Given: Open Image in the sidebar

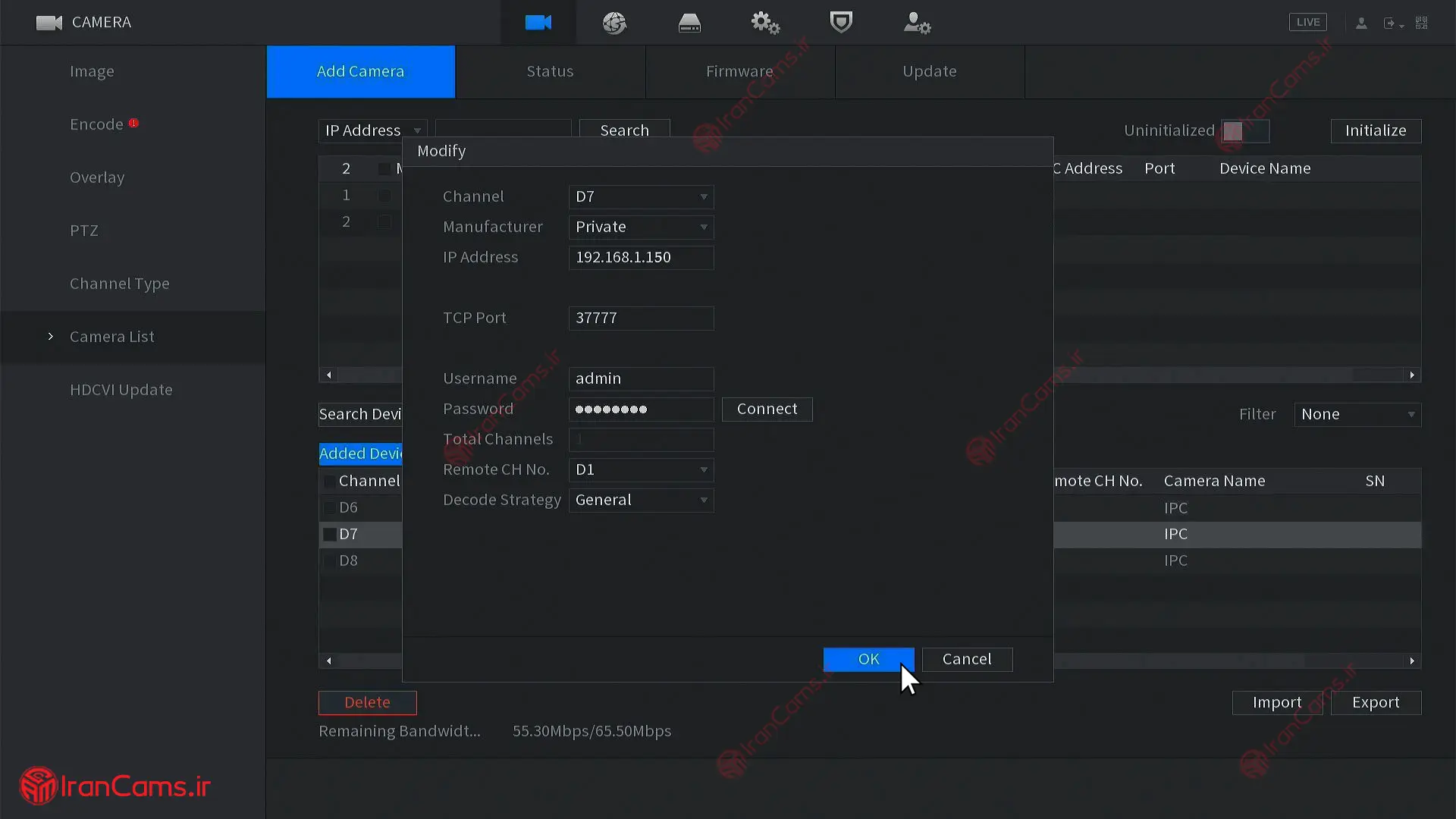Looking at the screenshot, I should click(92, 71).
